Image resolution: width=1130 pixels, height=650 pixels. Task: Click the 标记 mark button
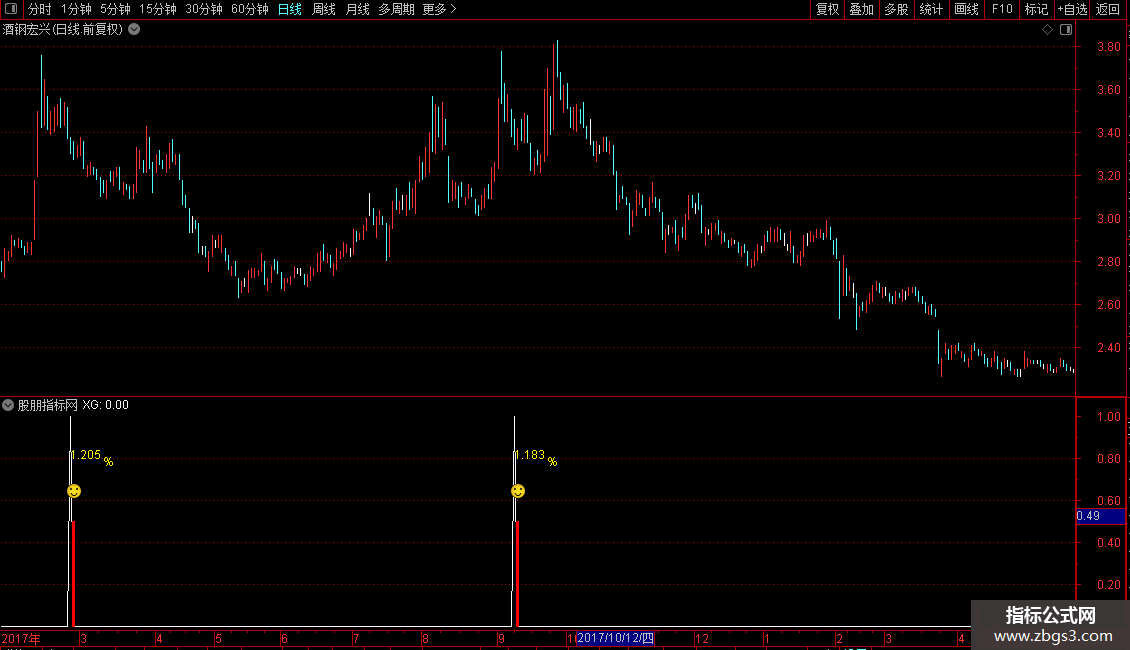coord(1036,9)
